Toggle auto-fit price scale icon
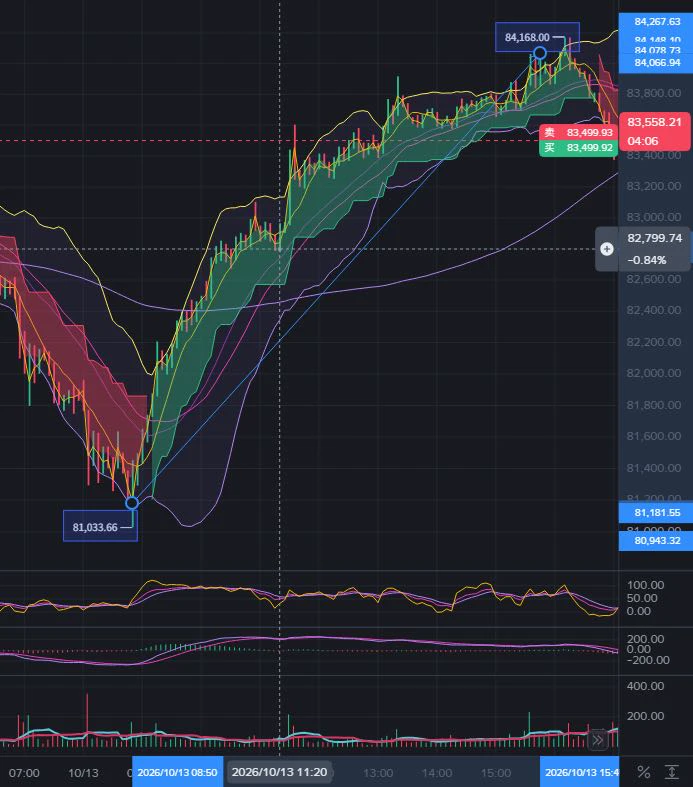Screen dimensions: 693x787 [671, 772]
